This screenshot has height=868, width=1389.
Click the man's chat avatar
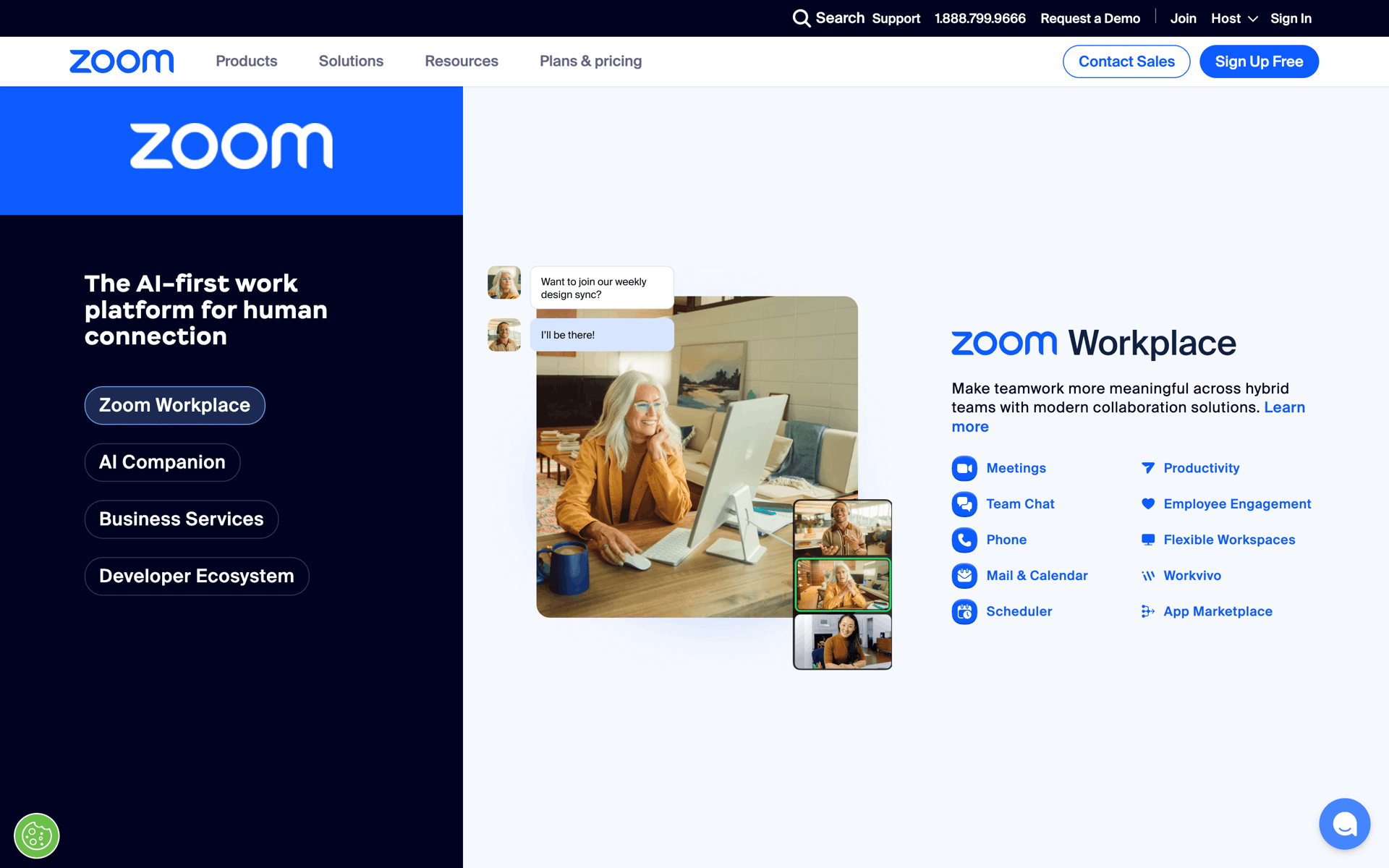point(504,335)
